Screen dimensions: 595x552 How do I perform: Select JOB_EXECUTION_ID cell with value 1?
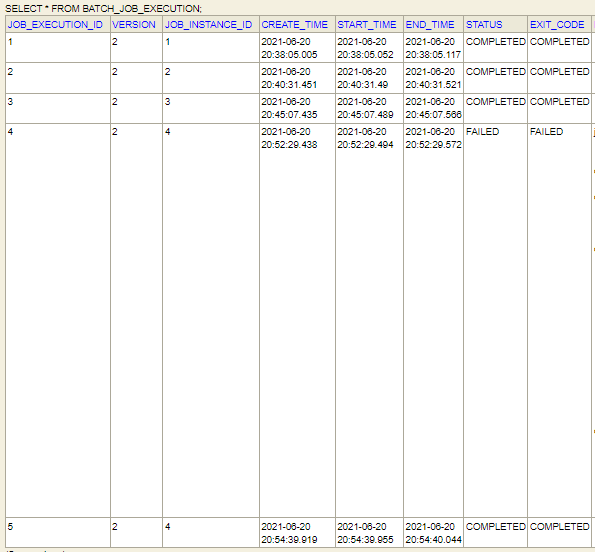click(58, 48)
